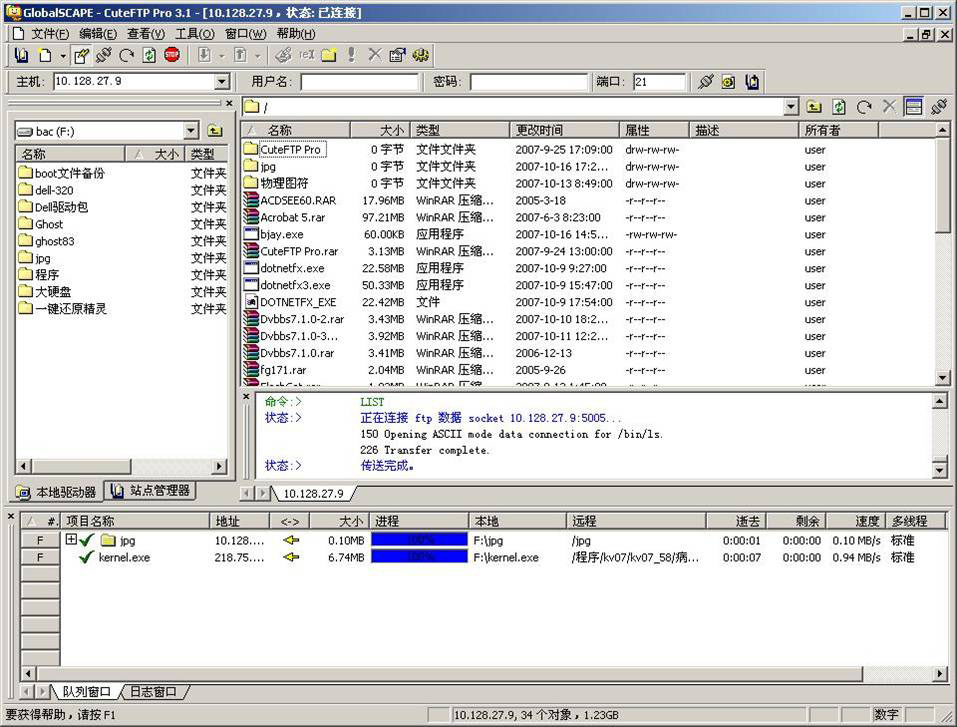Click the Download arrow icon in main toolbar

(x=204, y=55)
